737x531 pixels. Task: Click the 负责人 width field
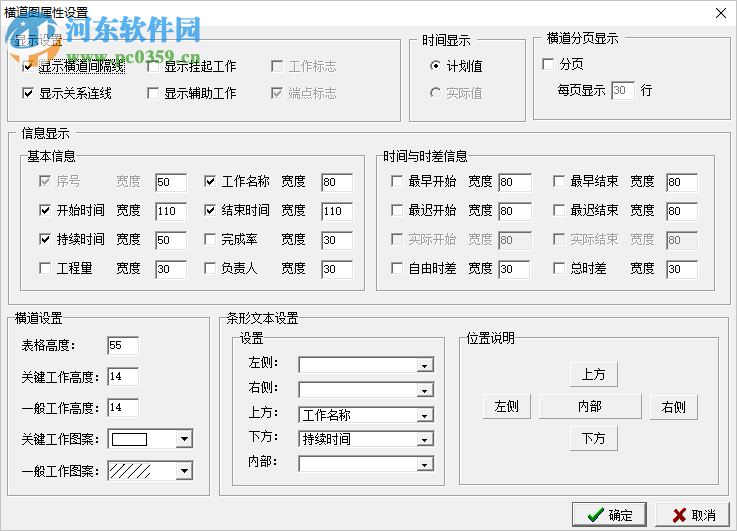(337, 269)
